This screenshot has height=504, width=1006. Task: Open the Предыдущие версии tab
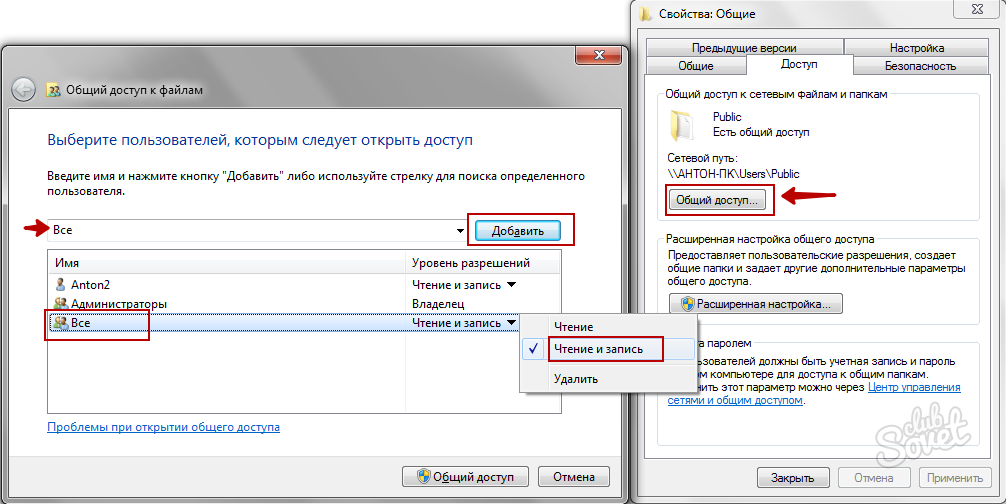742,47
